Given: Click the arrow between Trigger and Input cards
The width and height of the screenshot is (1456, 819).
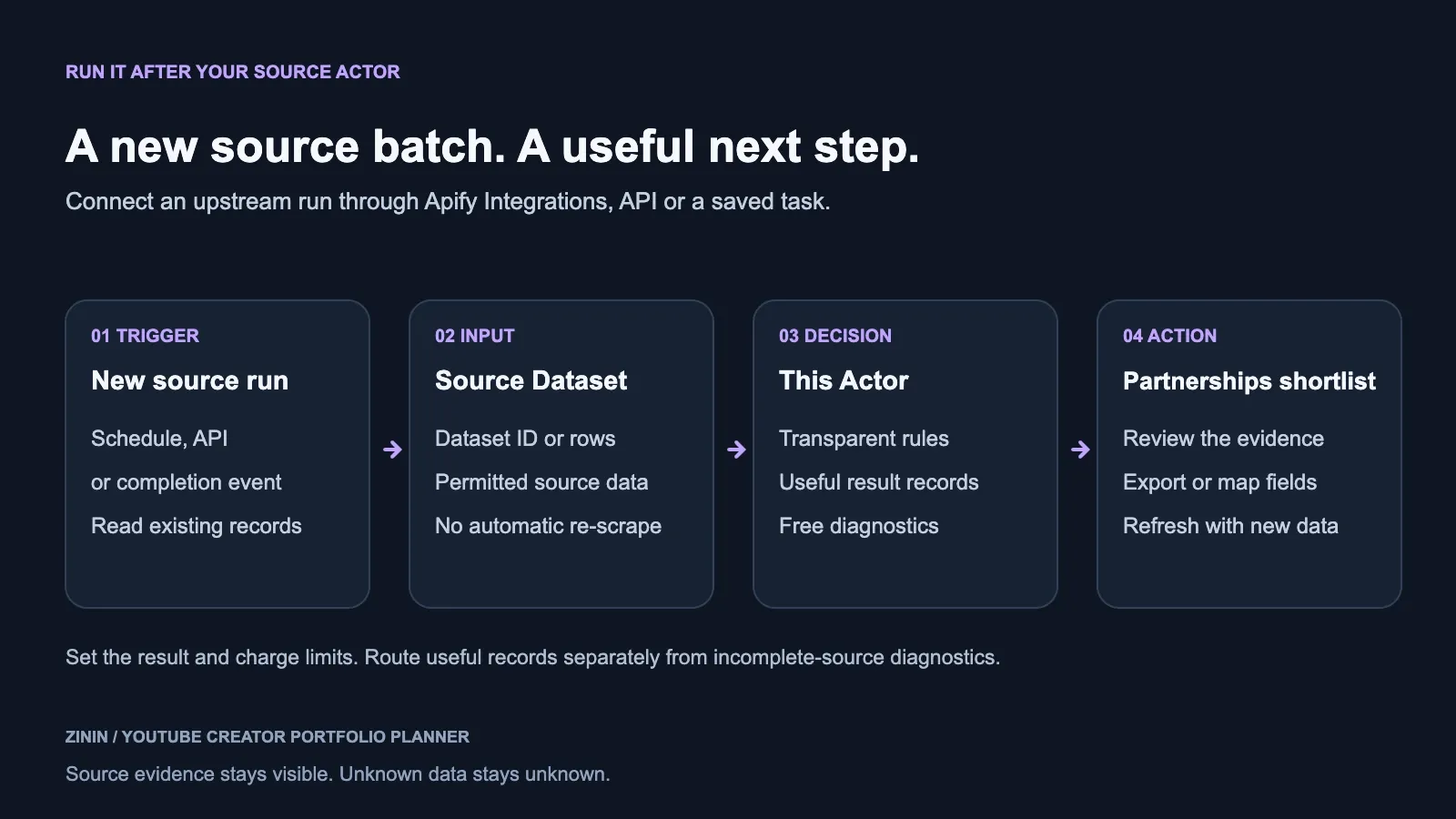Looking at the screenshot, I should coord(392,450).
